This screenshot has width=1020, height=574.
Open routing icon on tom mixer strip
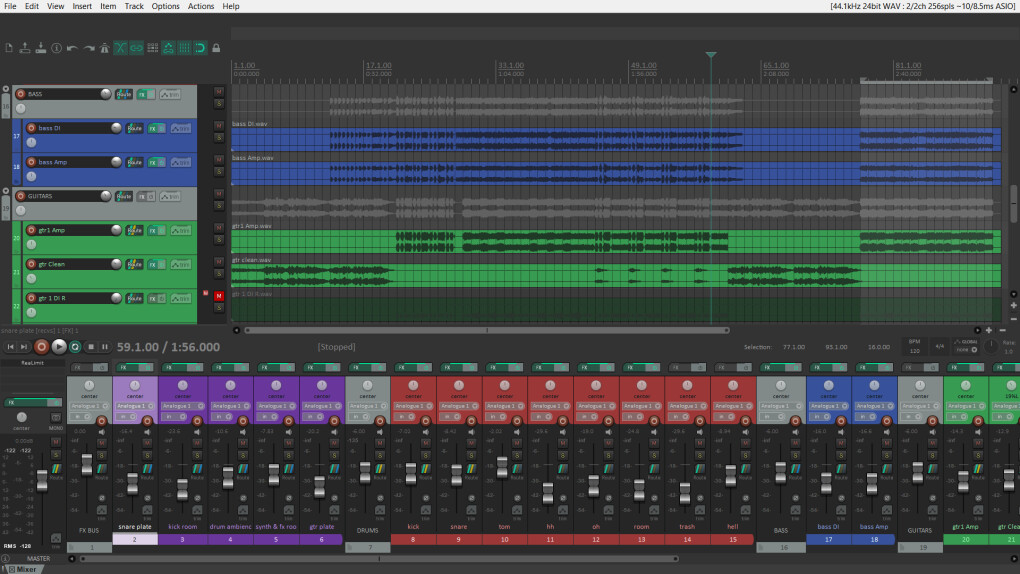517,469
